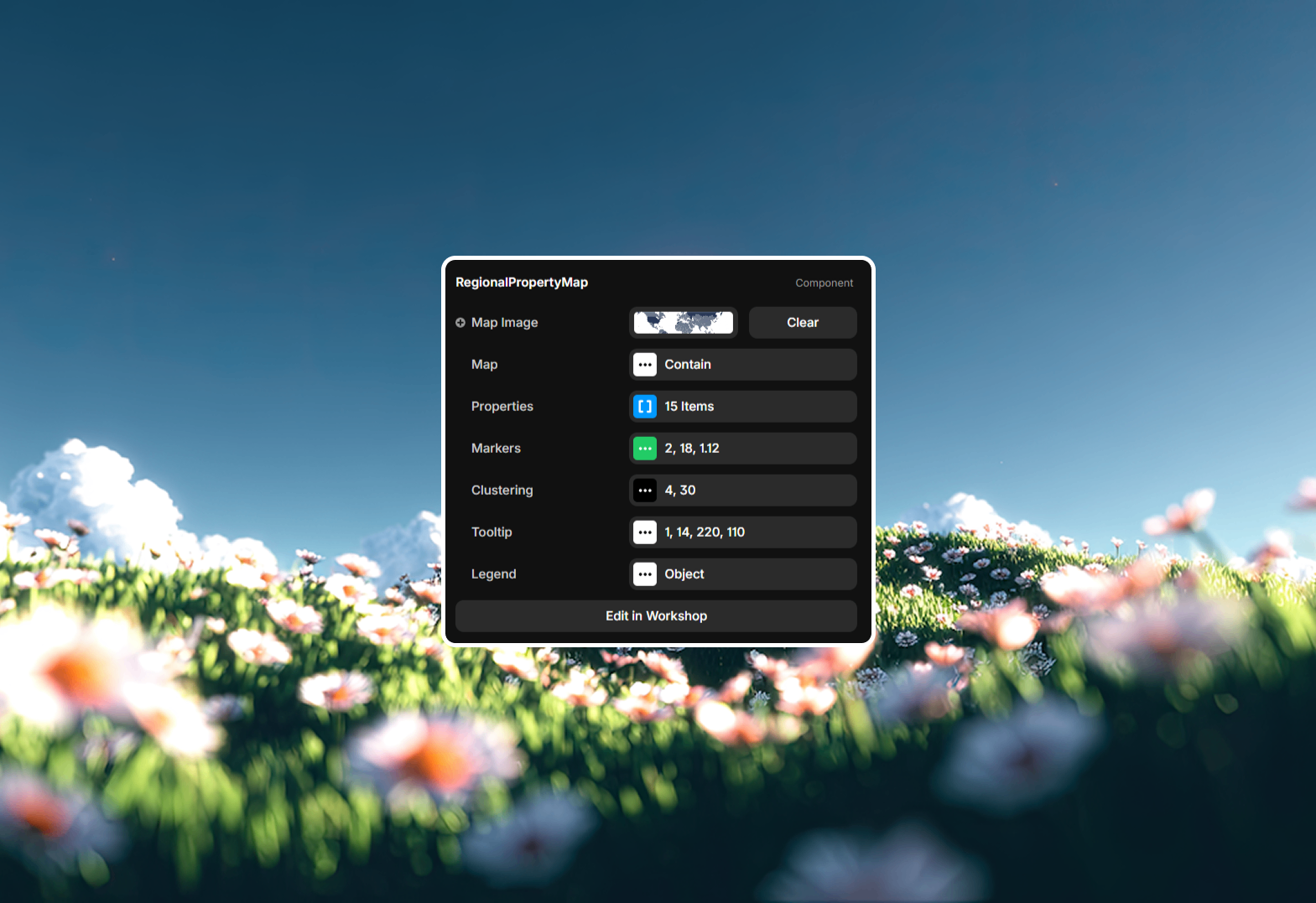Screen dimensions: 1316x903
Task: Click the plus icon beside Map Image
Action: tap(460, 323)
